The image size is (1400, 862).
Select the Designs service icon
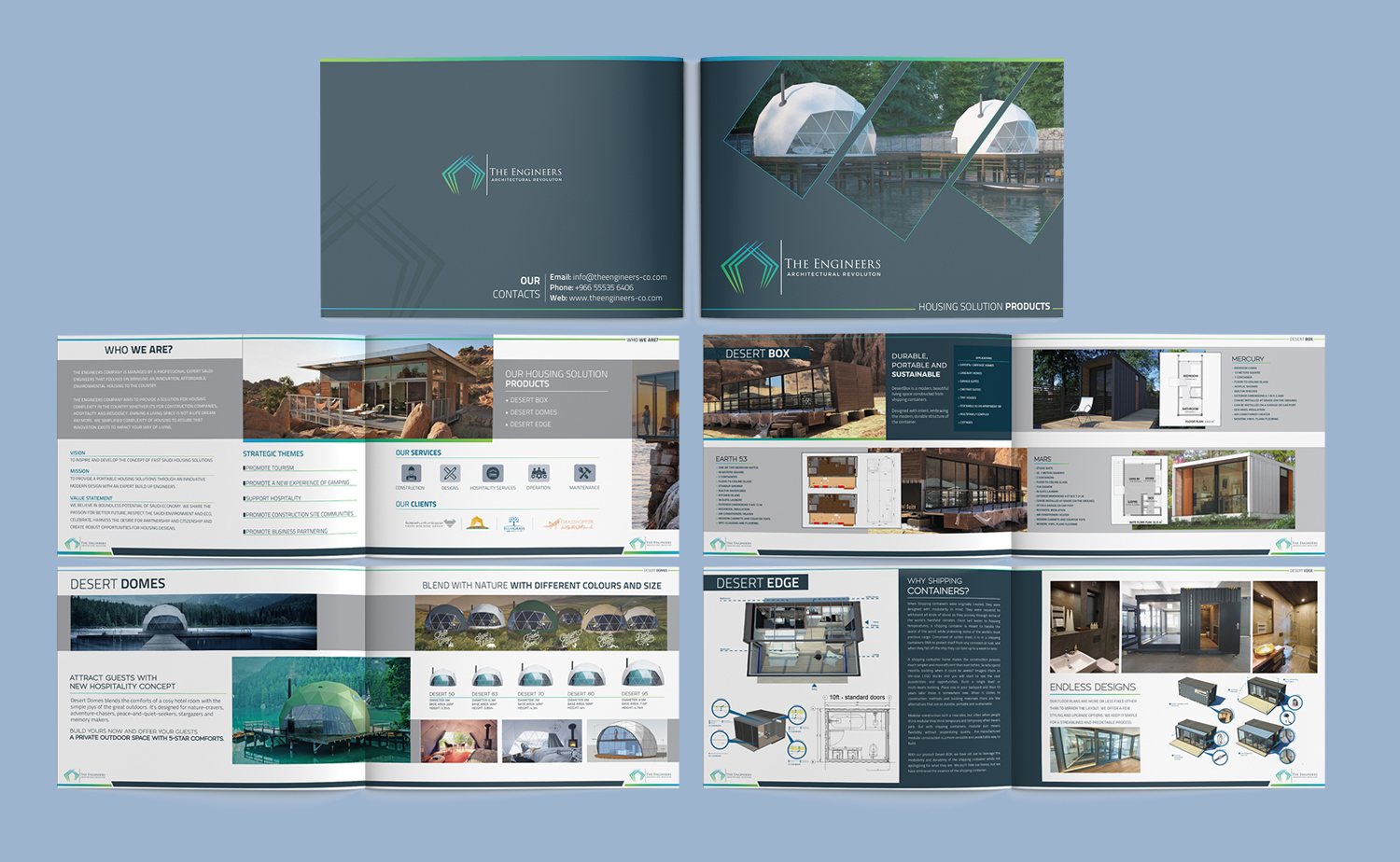pos(450,473)
